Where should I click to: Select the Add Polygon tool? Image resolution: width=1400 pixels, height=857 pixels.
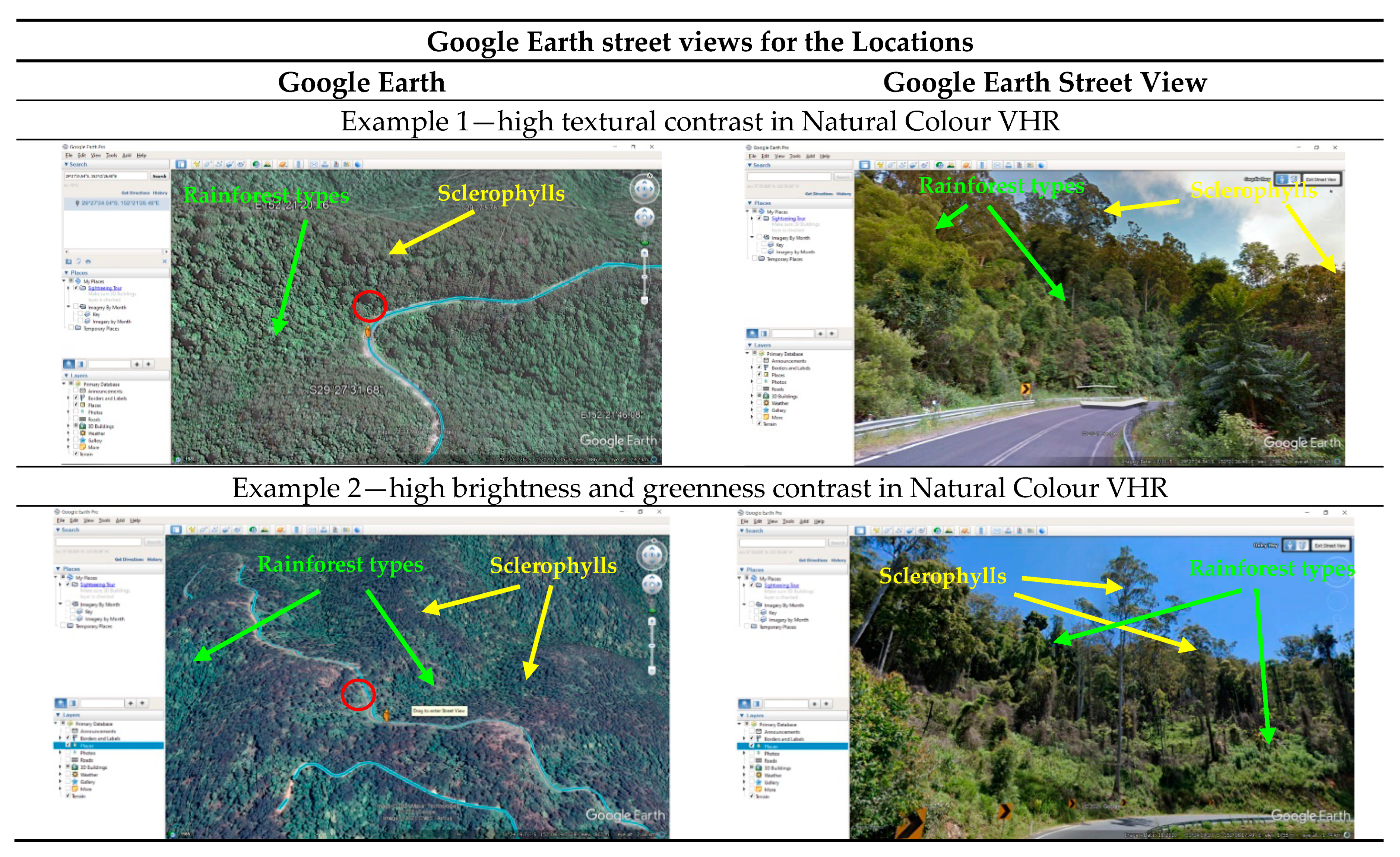[207, 165]
